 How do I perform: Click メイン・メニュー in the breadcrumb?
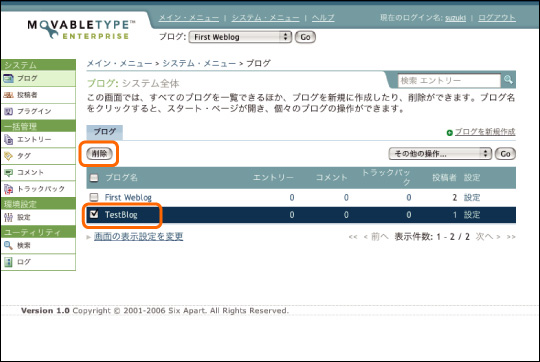(119, 63)
